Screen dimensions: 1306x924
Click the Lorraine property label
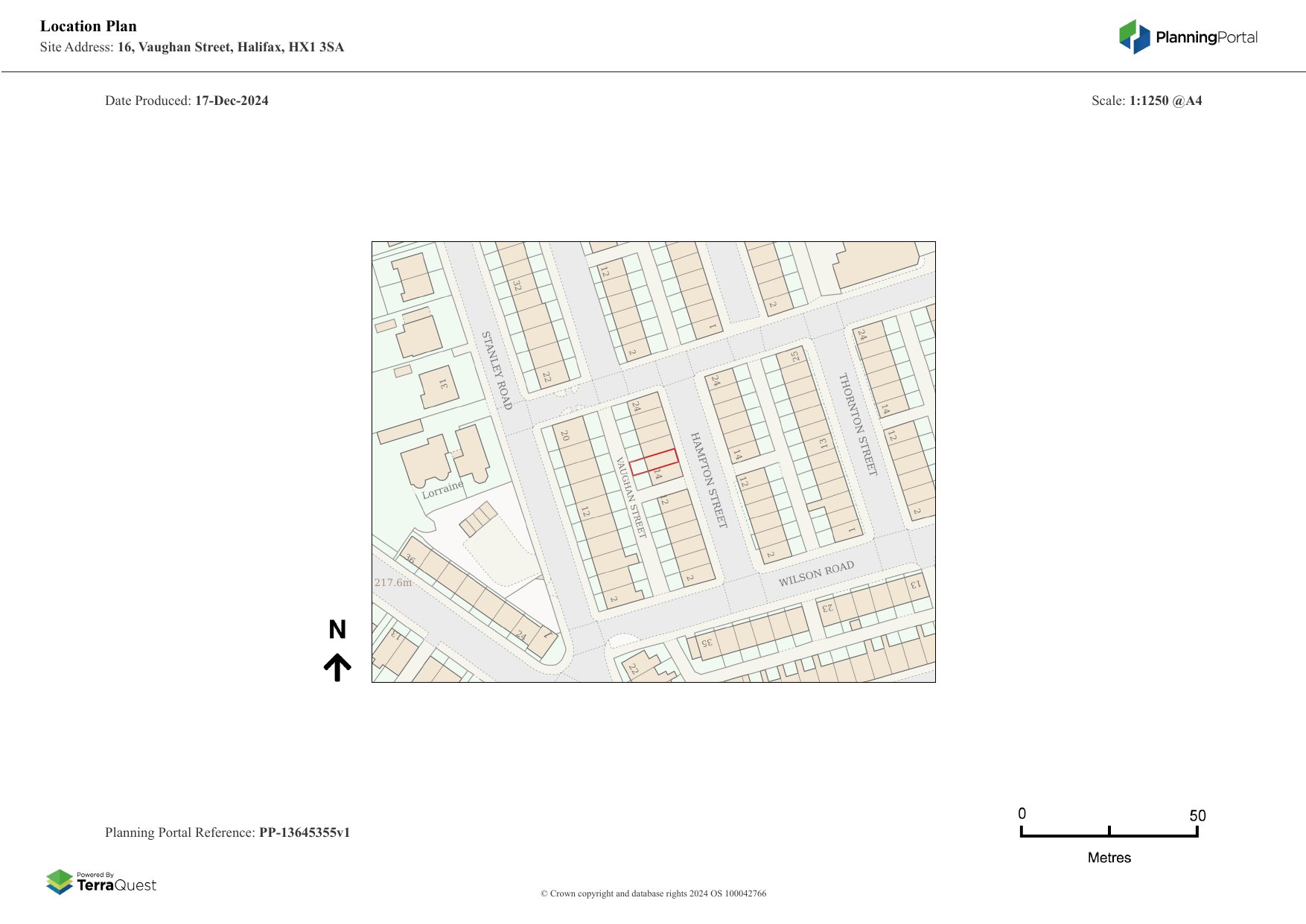pyautogui.click(x=442, y=490)
